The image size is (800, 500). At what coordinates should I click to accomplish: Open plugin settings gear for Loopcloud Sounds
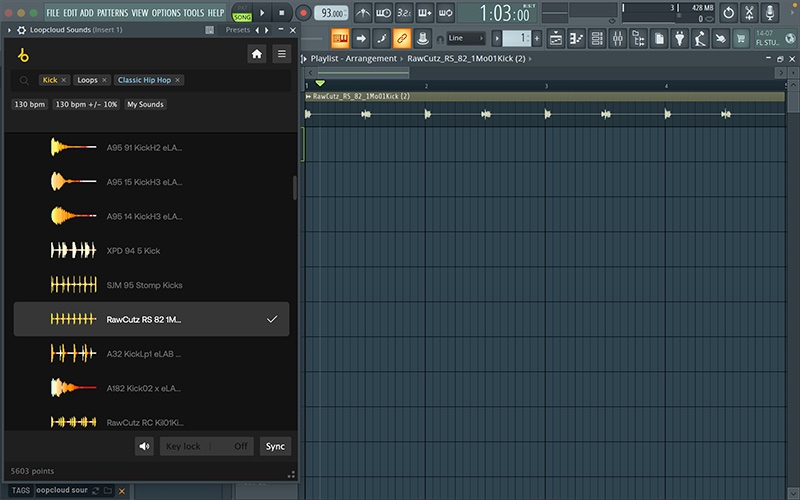coord(22,30)
